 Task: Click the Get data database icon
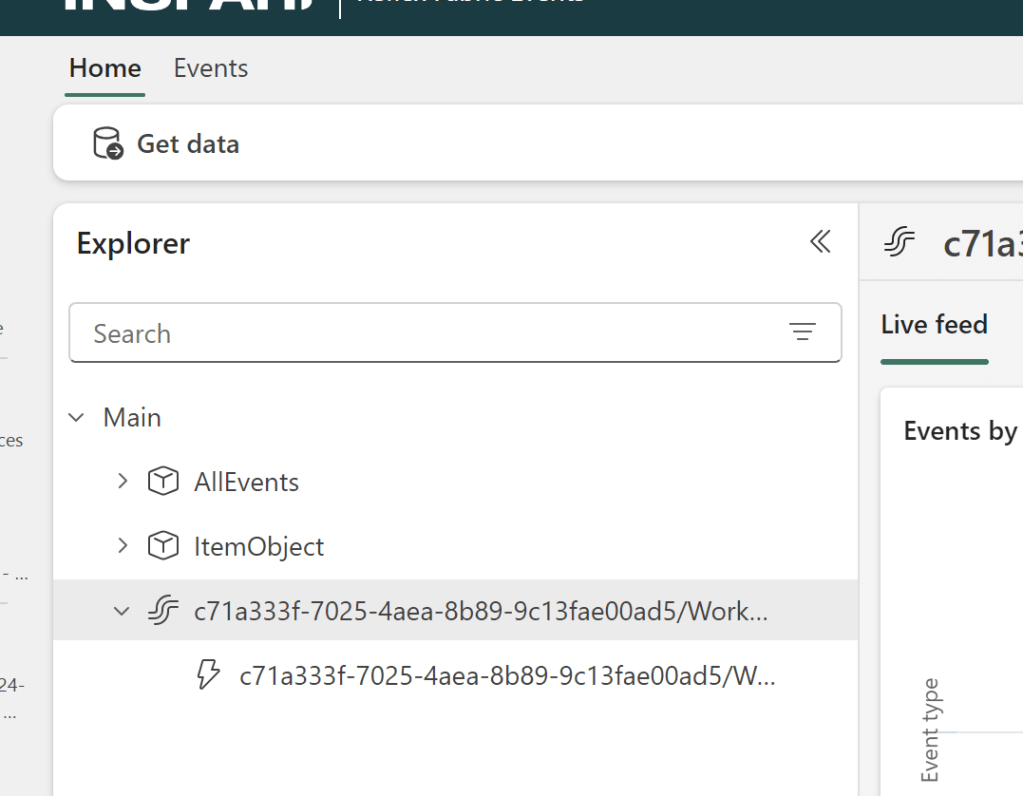pyautogui.click(x=107, y=144)
